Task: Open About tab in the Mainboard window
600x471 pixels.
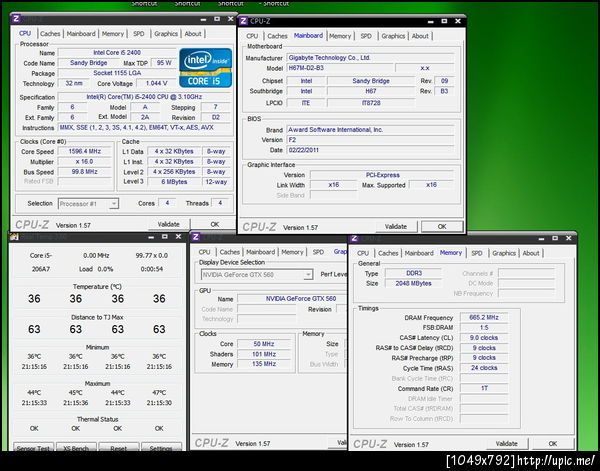Action: pos(420,36)
